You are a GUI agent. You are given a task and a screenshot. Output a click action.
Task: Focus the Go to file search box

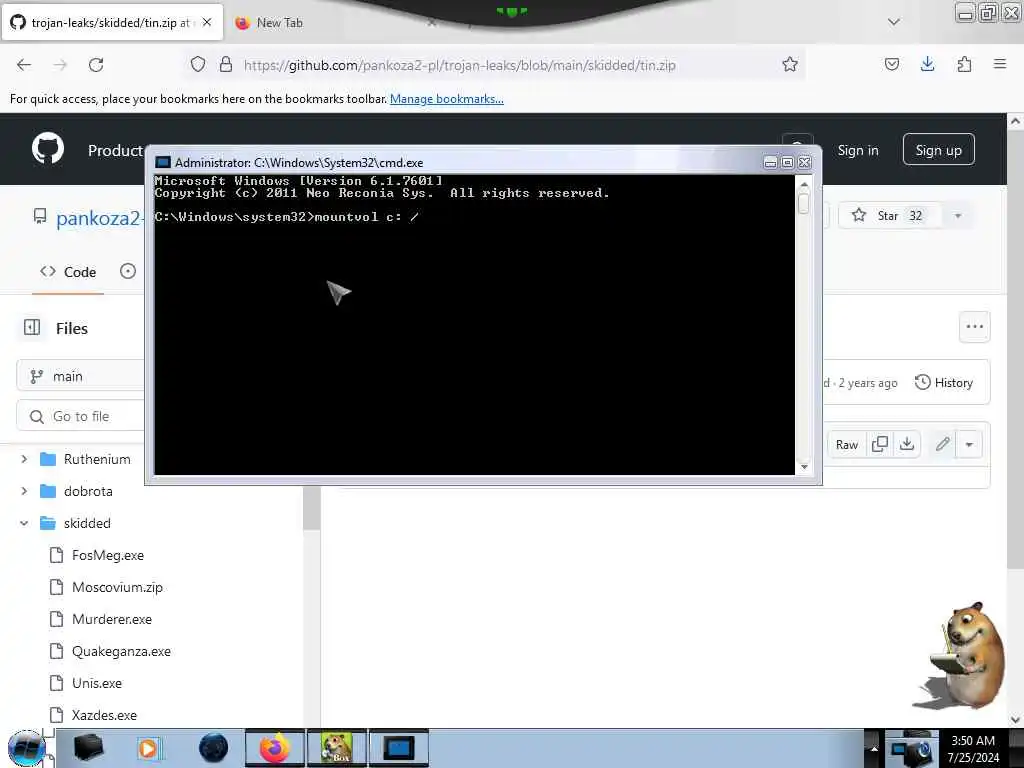pos(80,416)
